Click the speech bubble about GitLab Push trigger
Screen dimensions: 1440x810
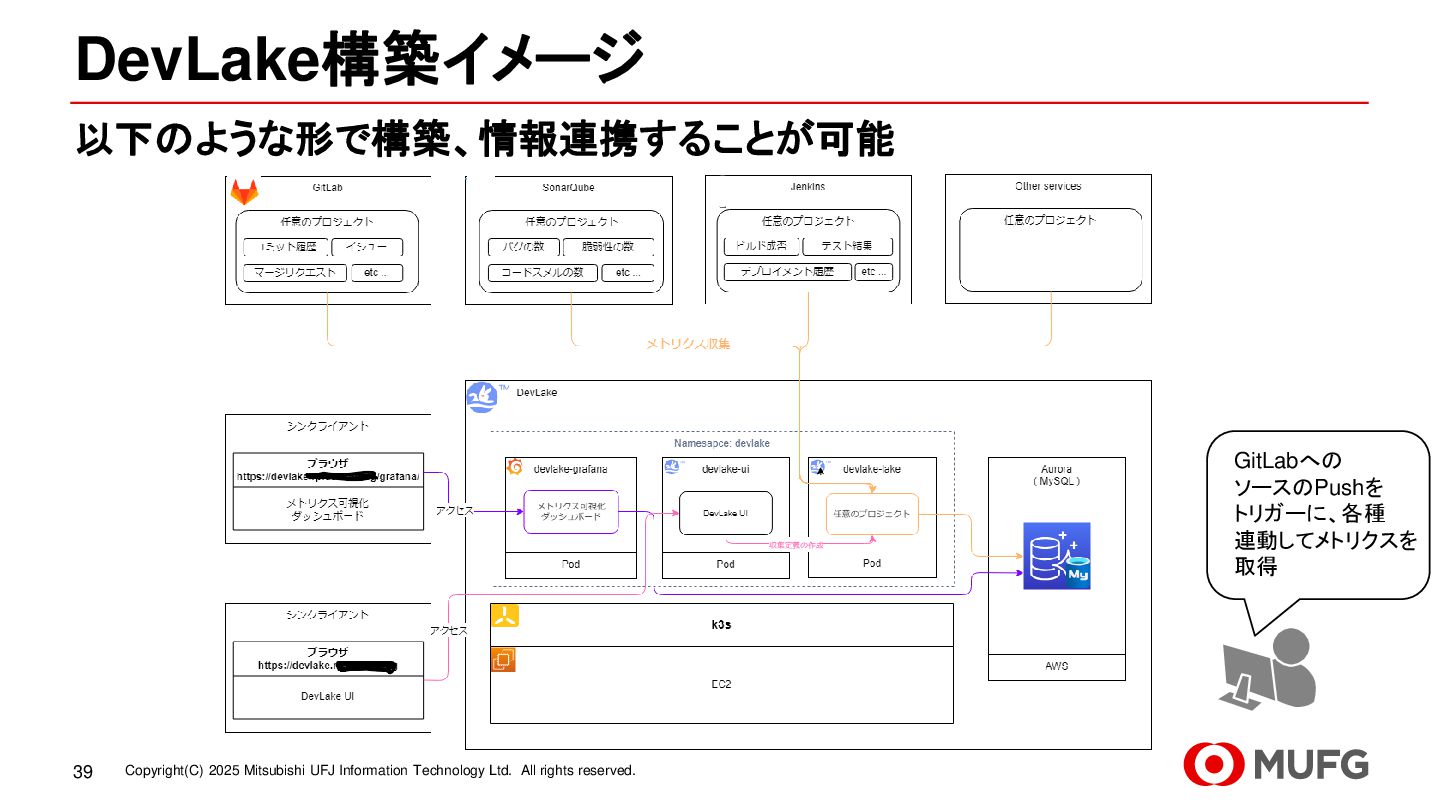(1318, 515)
